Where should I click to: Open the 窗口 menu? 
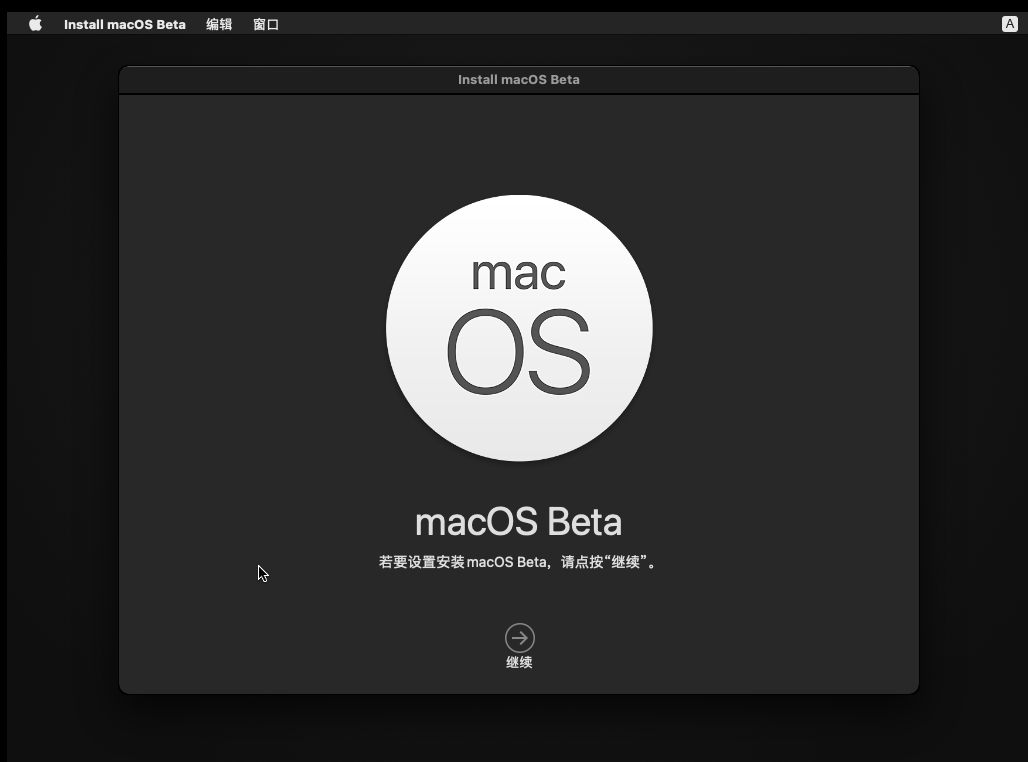coord(266,24)
